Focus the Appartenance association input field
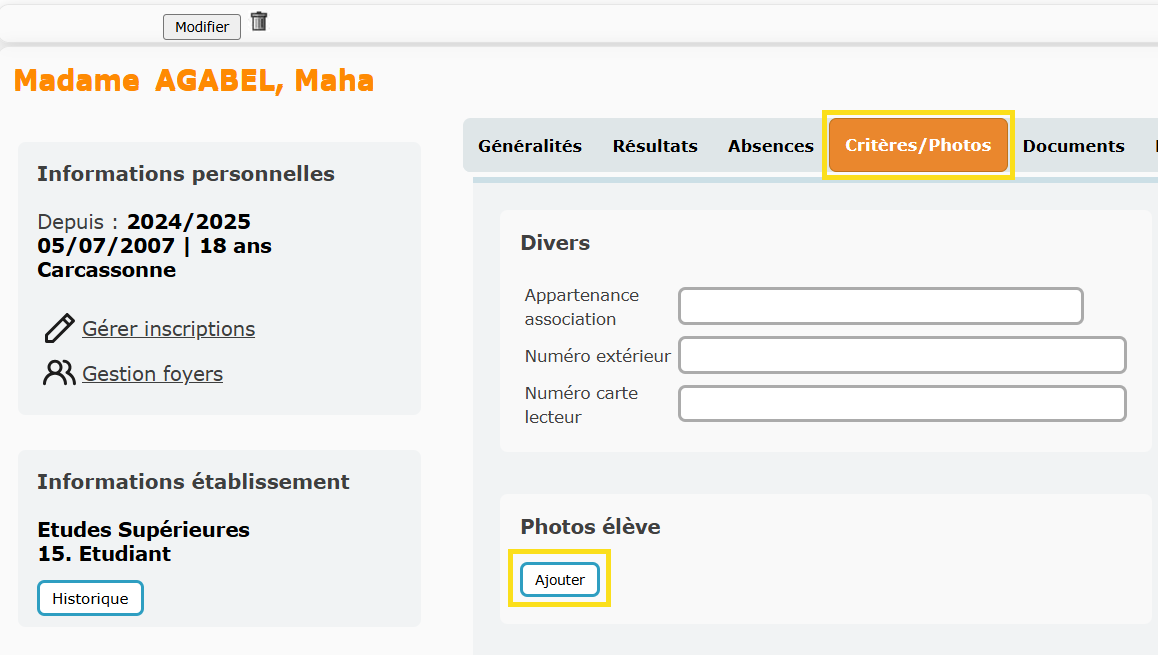Viewport: 1158px width, 655px height. pyautogui.click(x=880, y=306)
